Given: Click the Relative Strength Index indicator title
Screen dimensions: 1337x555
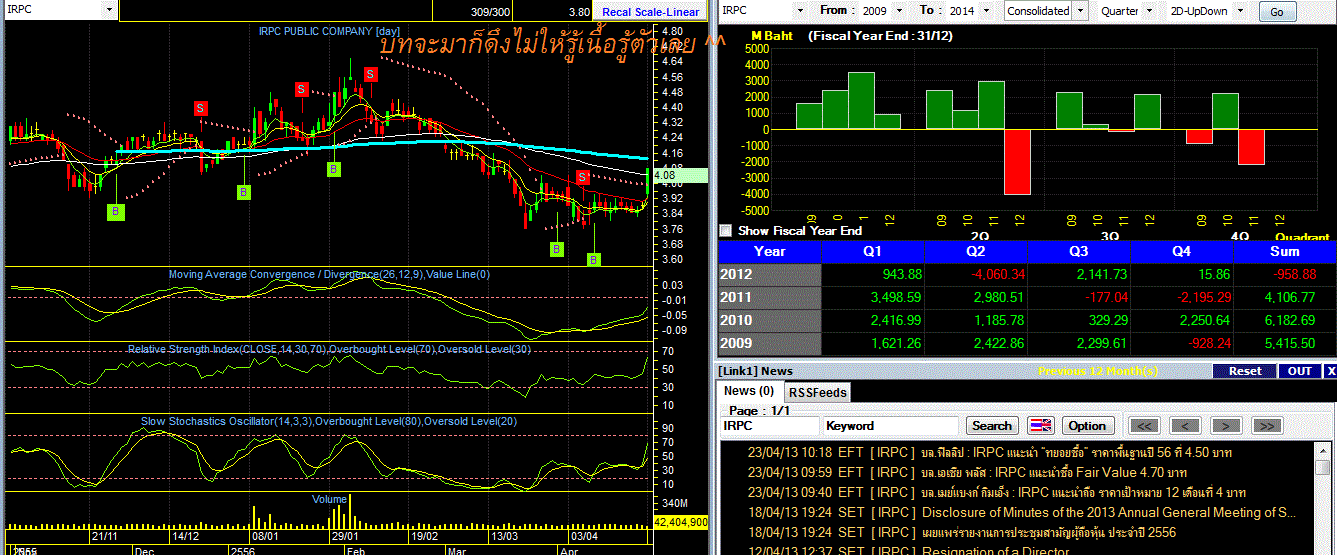Looking at the screenshot, I should pyautogui.click(x=329, y=349).
